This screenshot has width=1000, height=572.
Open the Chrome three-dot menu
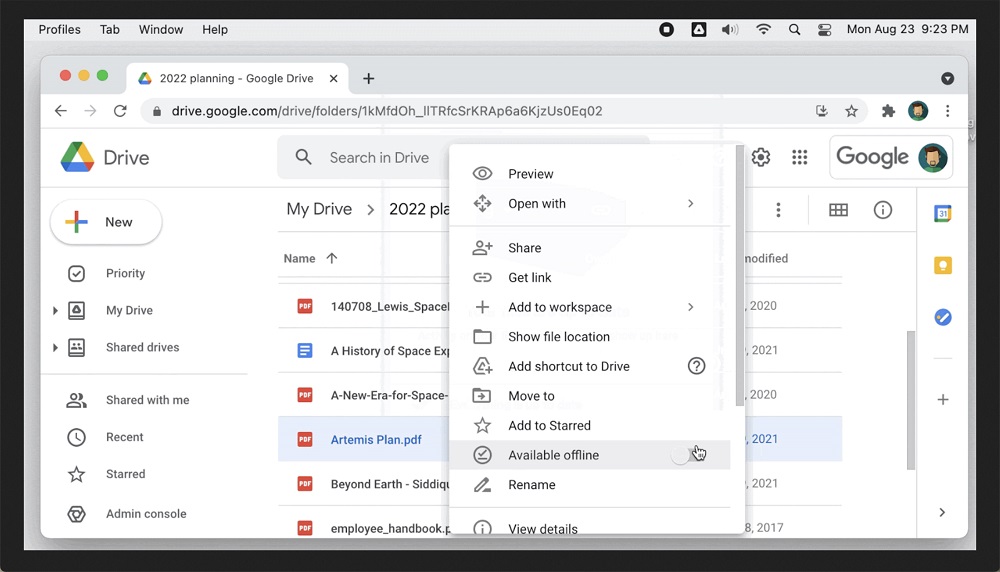coord(948,111)
